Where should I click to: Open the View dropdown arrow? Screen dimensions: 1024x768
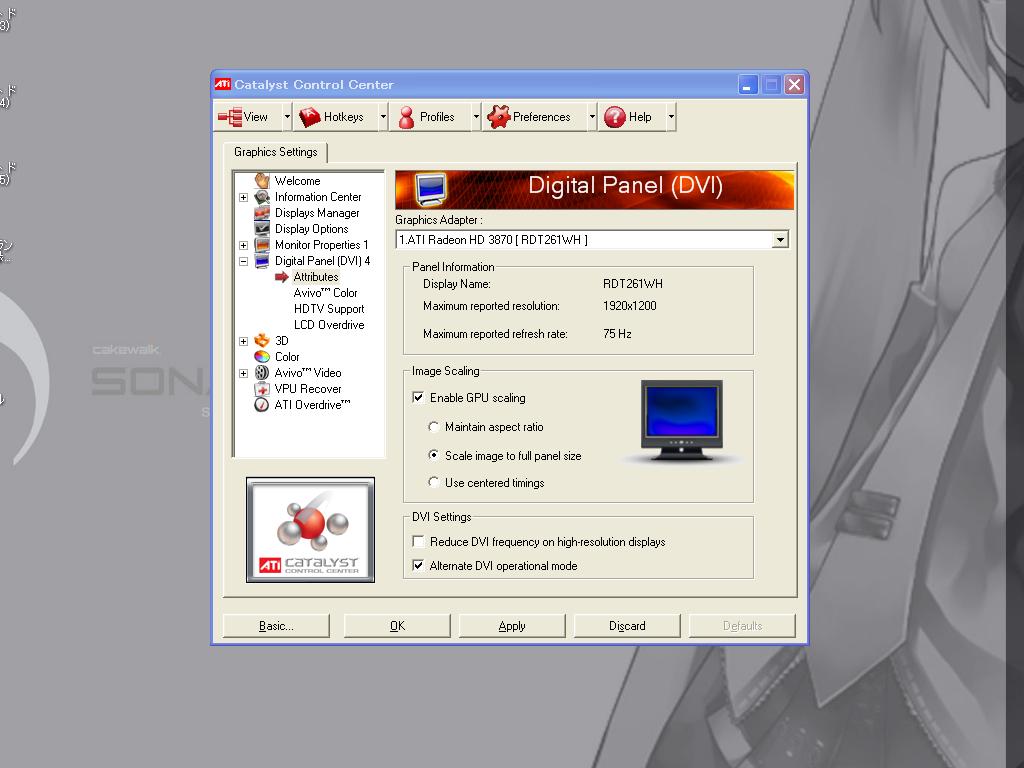point(287,118)
